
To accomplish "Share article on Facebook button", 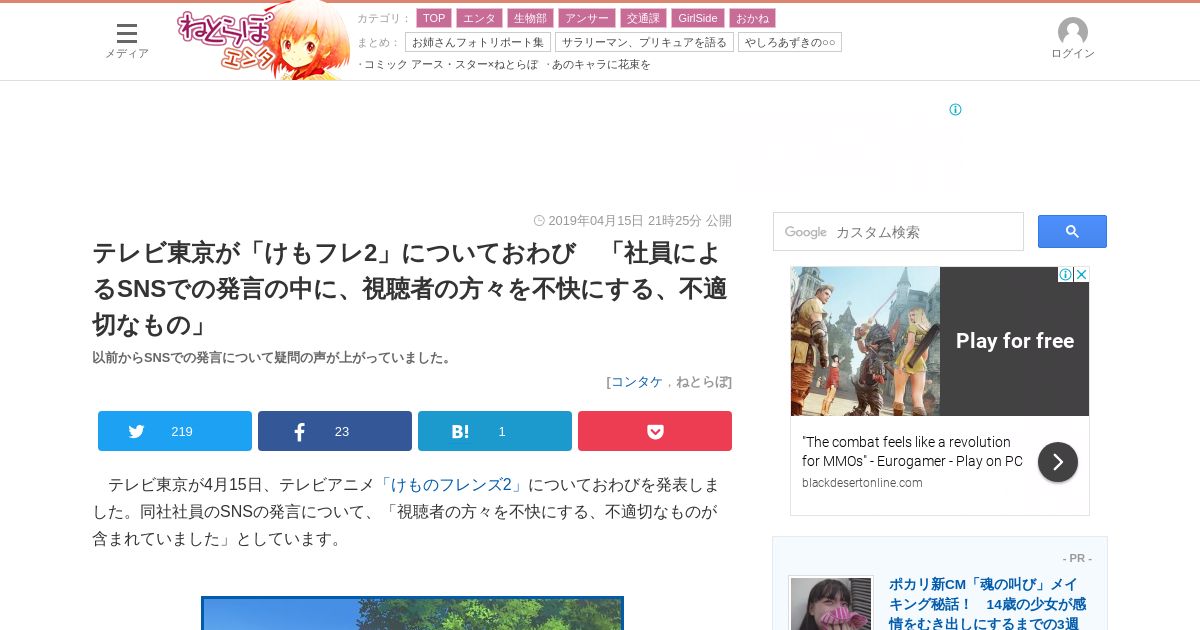I will pos(335,431).
